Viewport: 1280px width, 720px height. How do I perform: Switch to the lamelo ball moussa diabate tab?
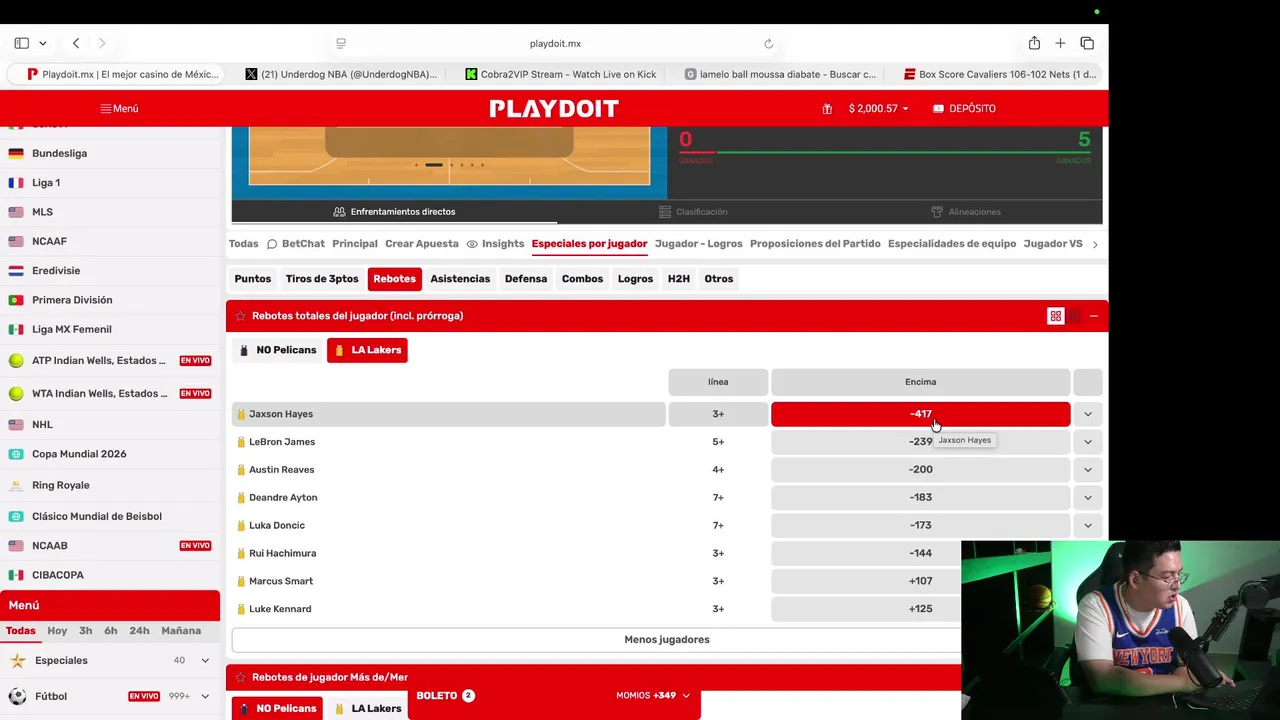[x=780, y=74]
